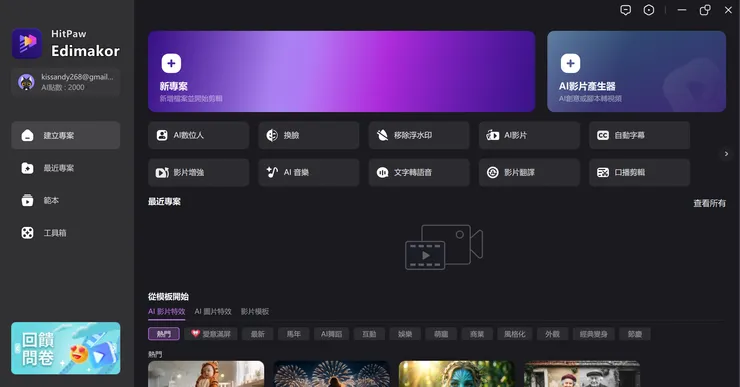
Task: Choose the 風格化 filter chip
Action: (x=515, y=334)
